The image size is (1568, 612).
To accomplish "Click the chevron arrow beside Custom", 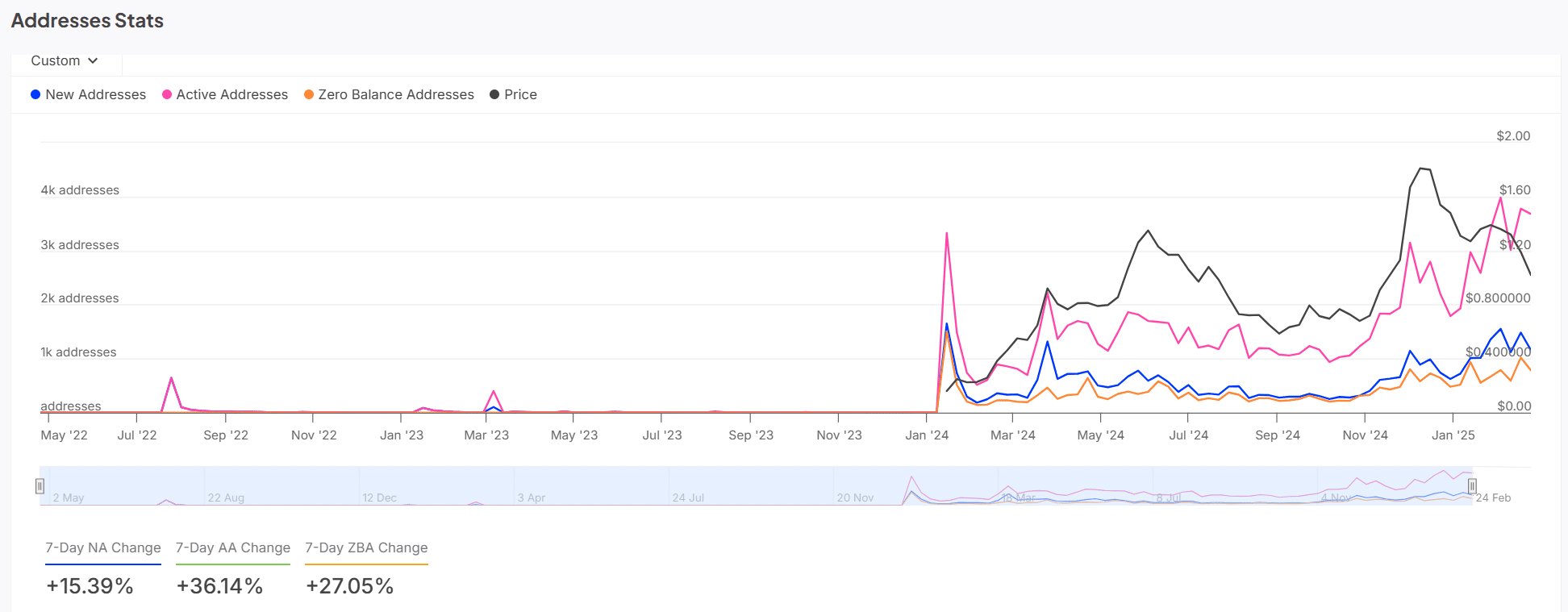I will [x=94, y=60].
